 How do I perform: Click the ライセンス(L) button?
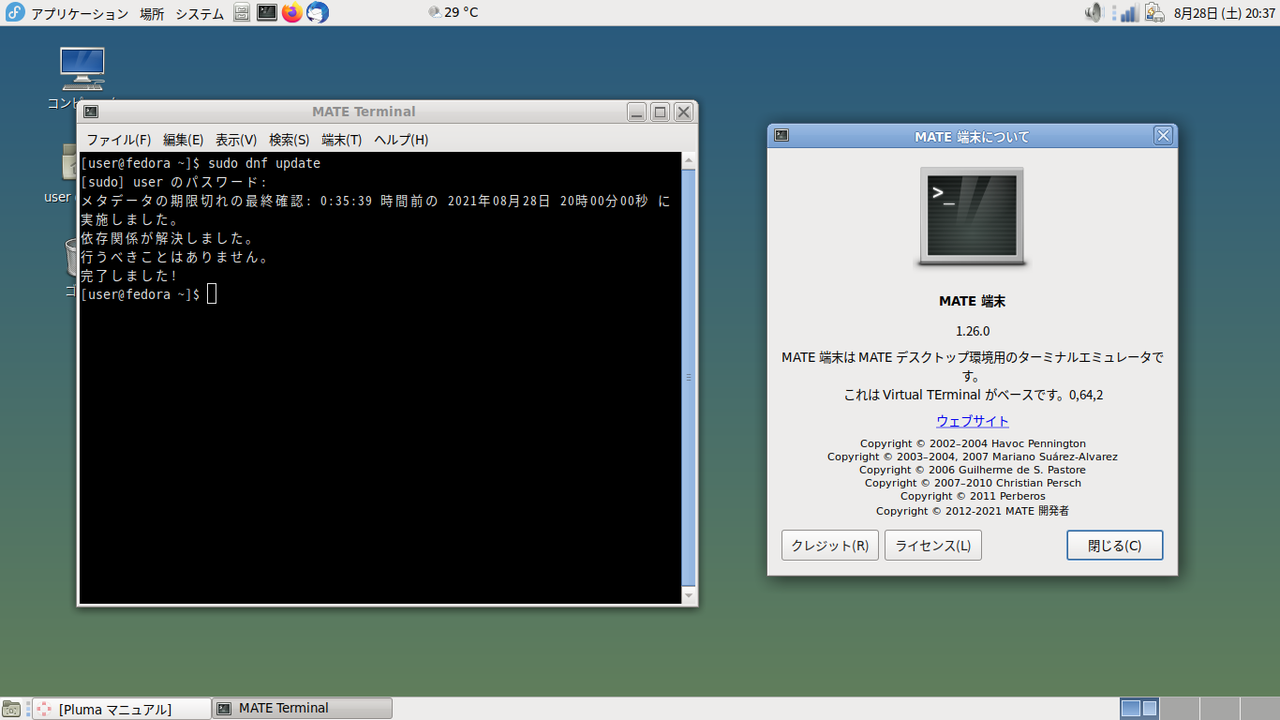pyautogui.click(x=933, y=545)
